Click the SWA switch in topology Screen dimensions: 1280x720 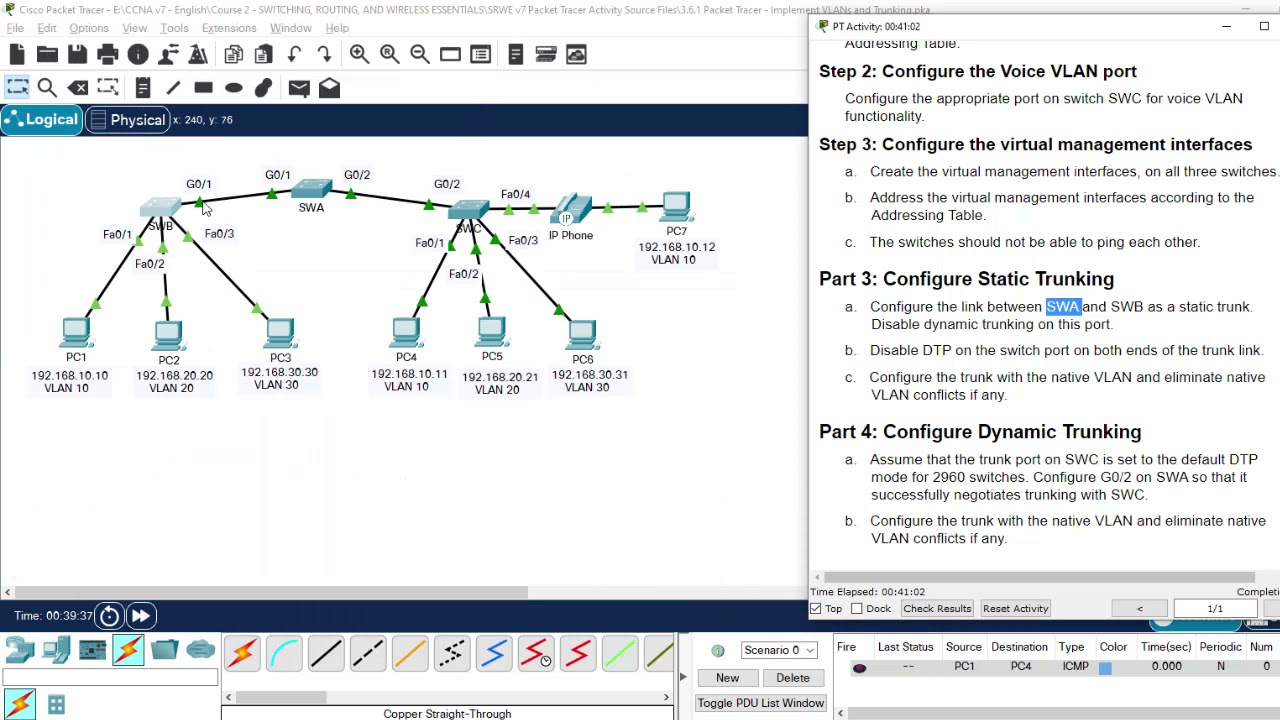[x=312, y=189]
